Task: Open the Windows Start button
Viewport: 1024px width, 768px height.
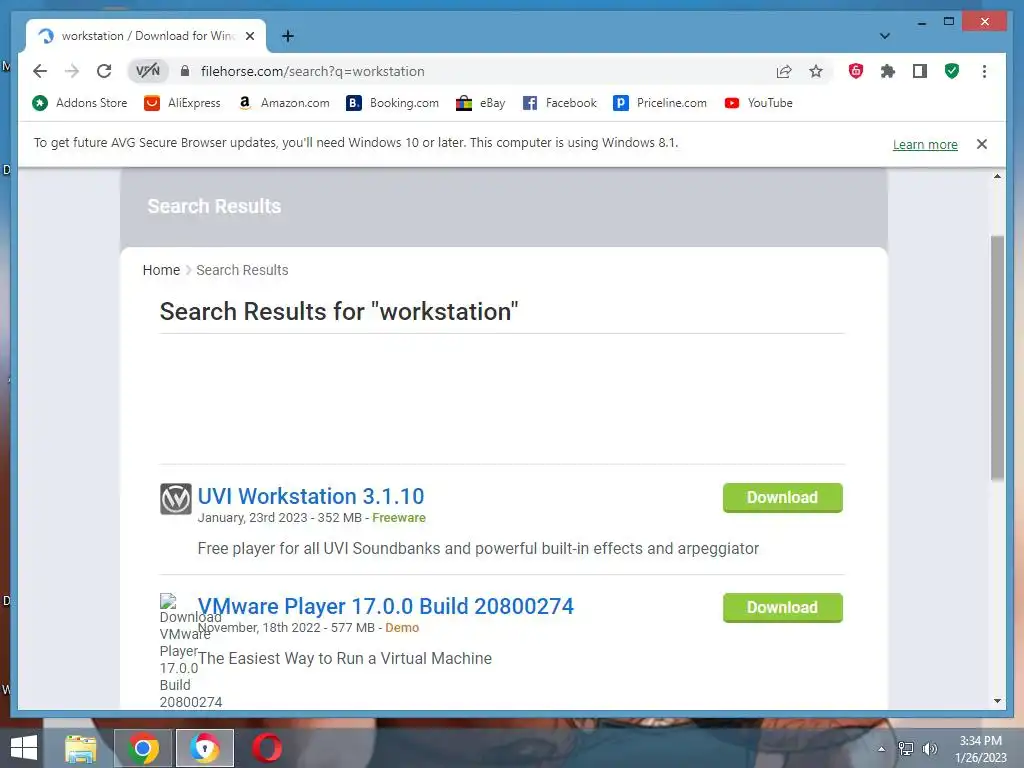Action: pos(24,748)
